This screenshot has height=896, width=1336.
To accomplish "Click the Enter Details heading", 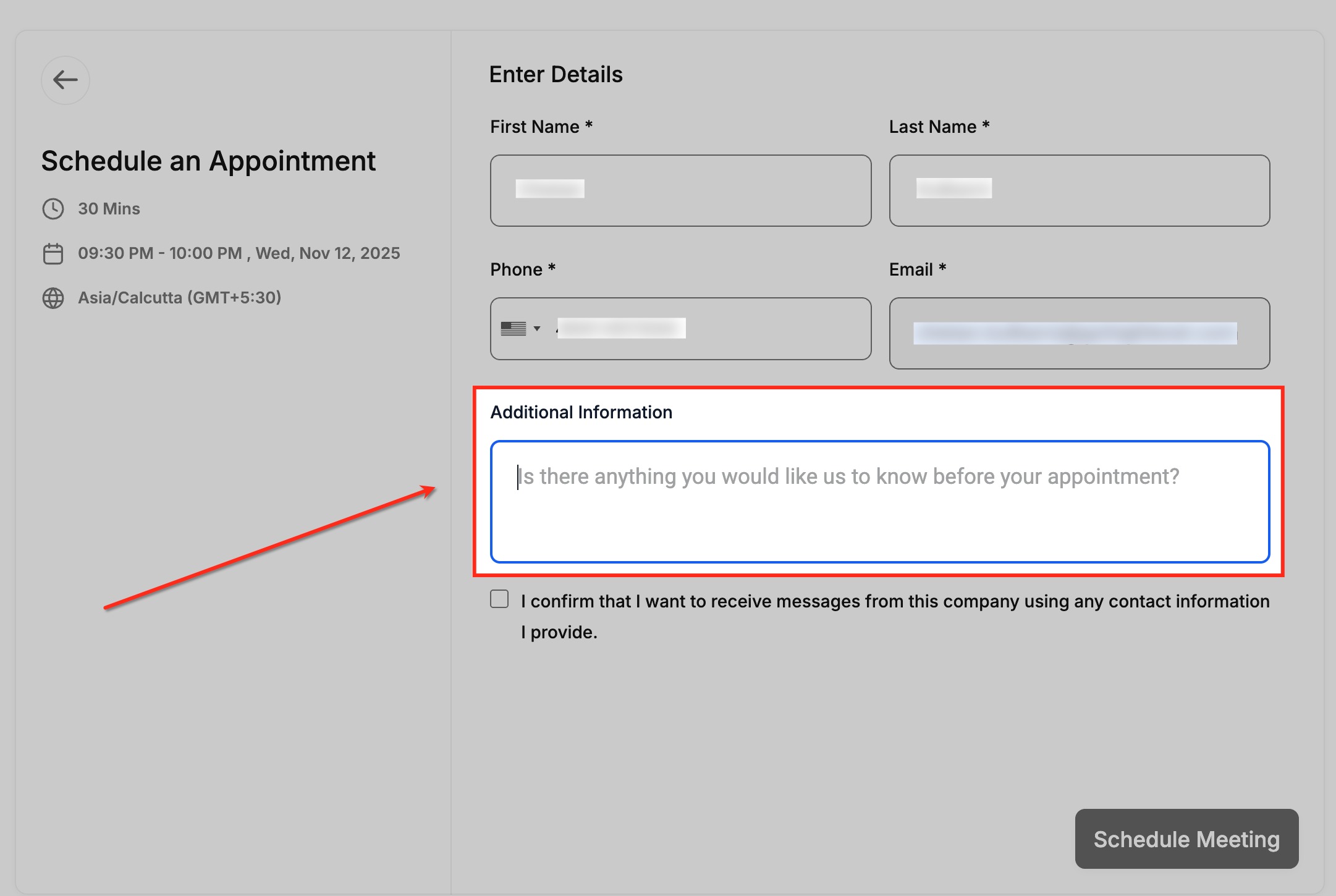I will [x=556, y=75].
